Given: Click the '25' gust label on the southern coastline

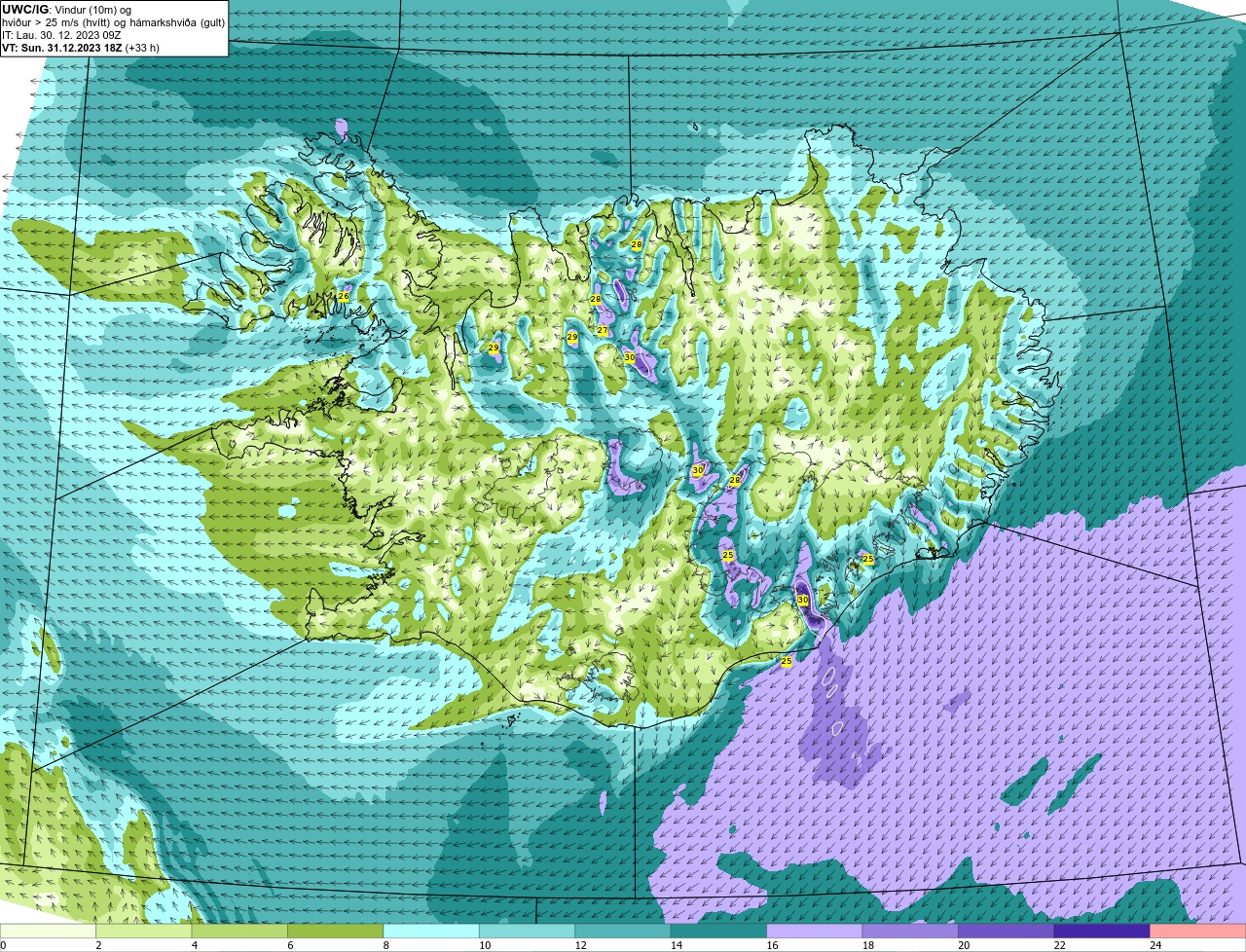Looking at the screenshot, I should coord(787,661).
